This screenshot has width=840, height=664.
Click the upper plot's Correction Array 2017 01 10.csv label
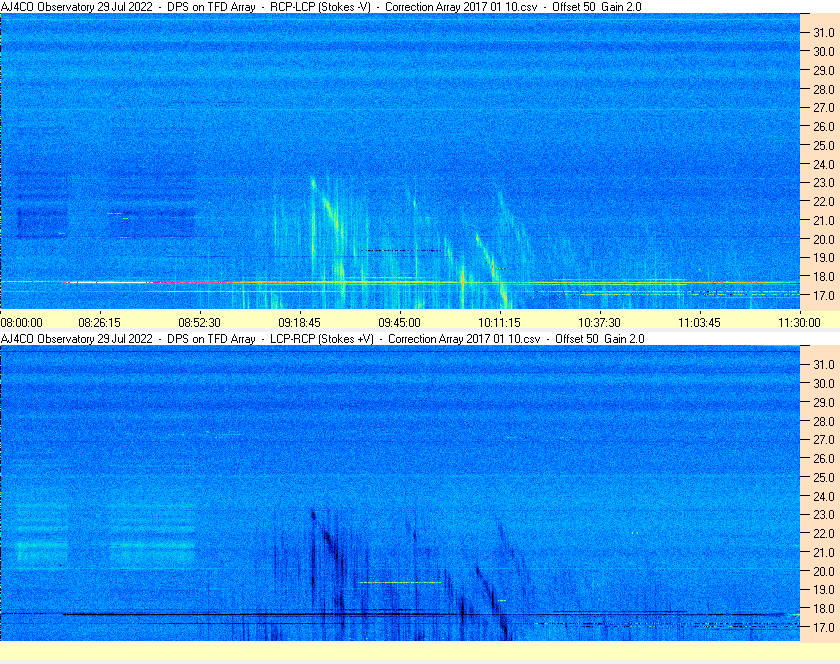[461, 7]
